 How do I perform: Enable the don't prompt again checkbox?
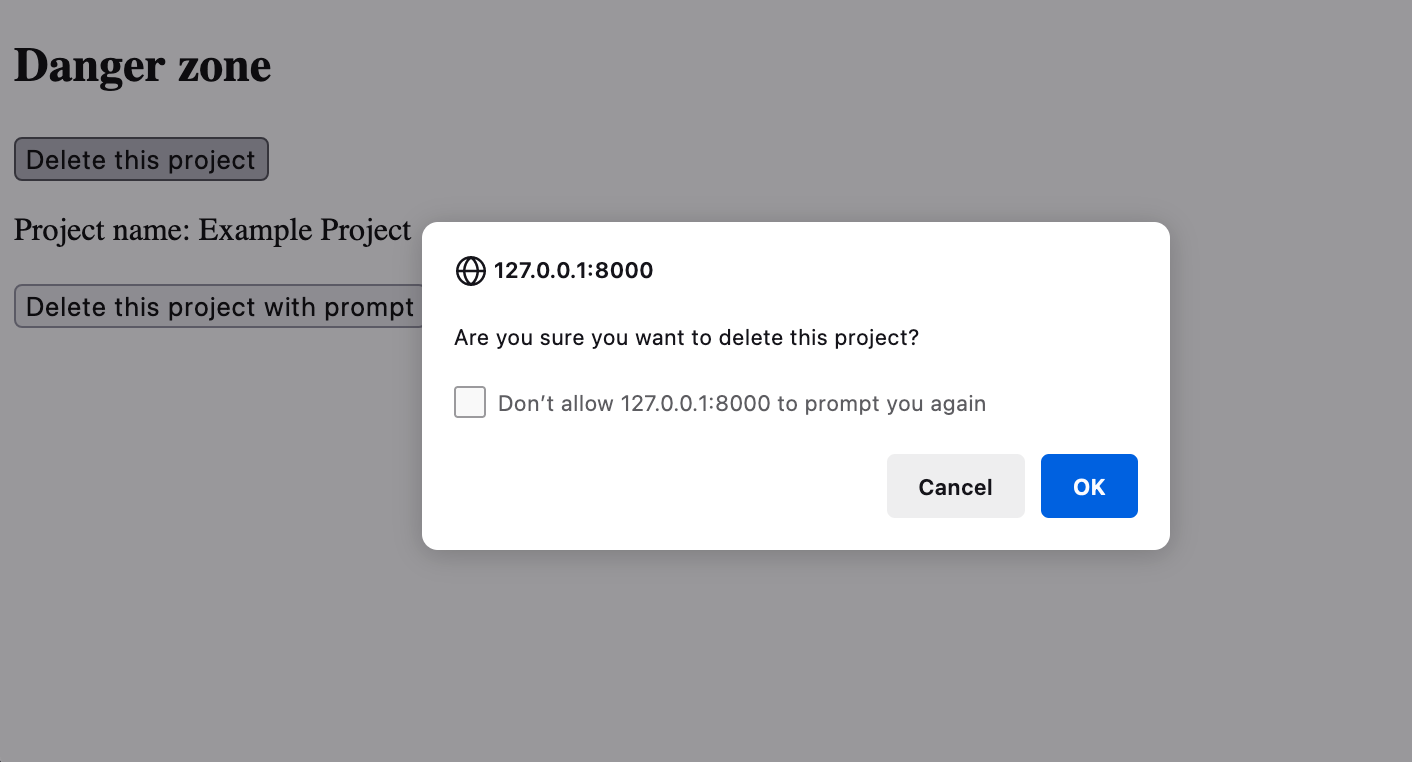click(470, 402)
